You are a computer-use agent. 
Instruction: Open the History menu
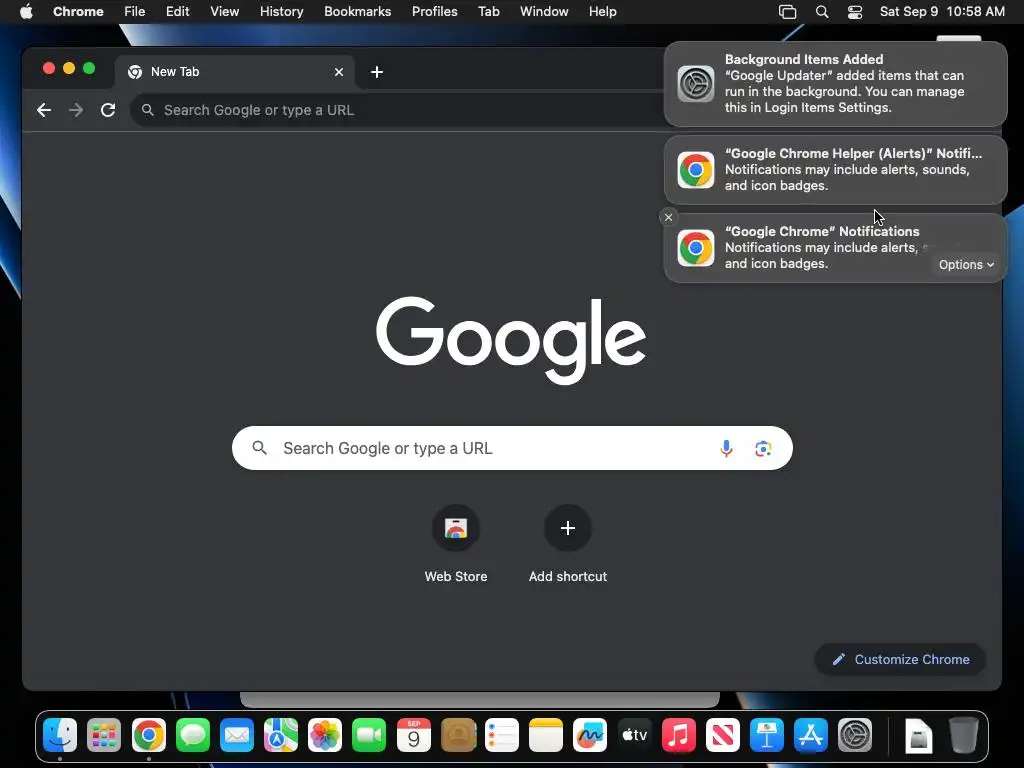281,12
